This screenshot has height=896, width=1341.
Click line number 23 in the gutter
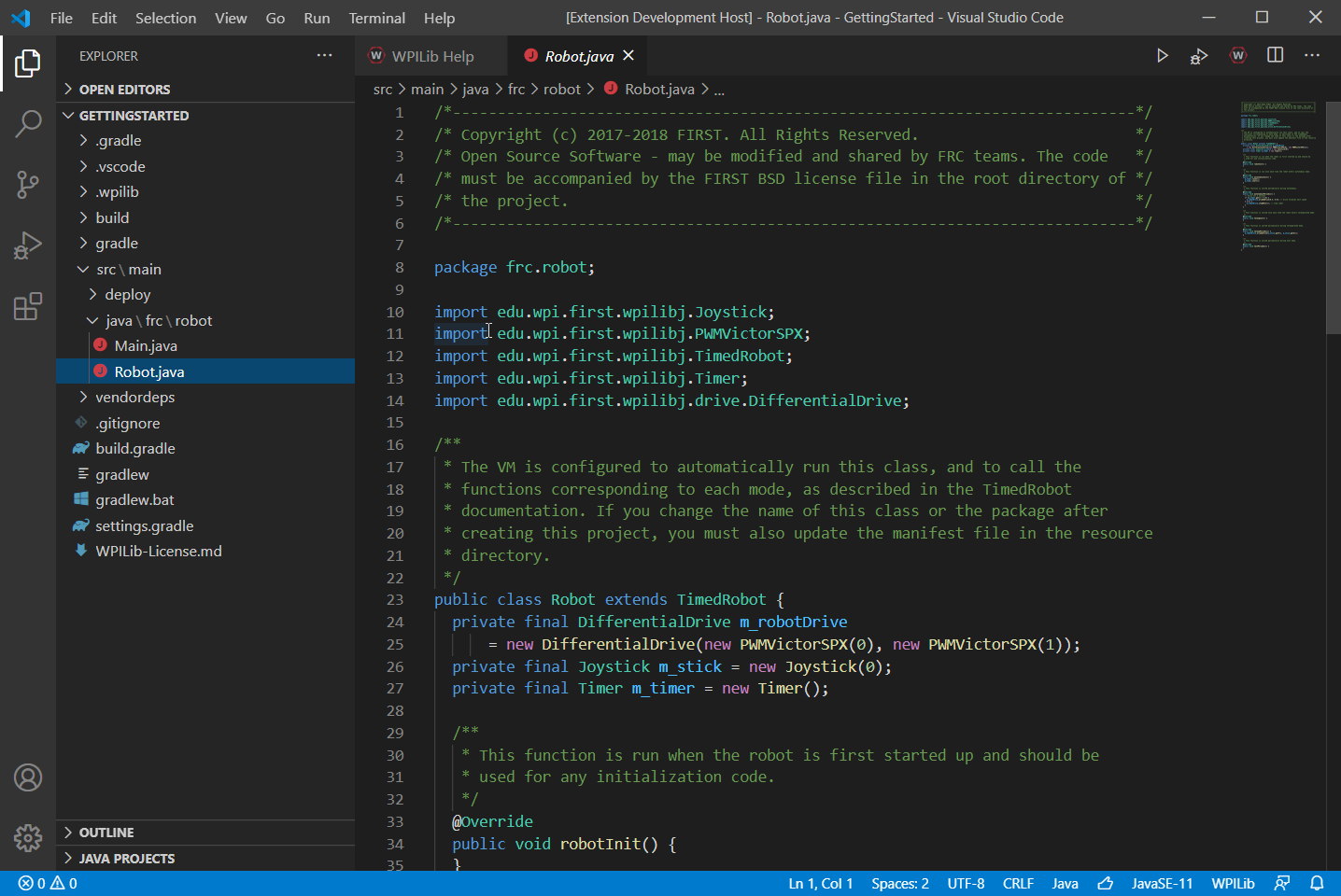click(x=395, y=599)
